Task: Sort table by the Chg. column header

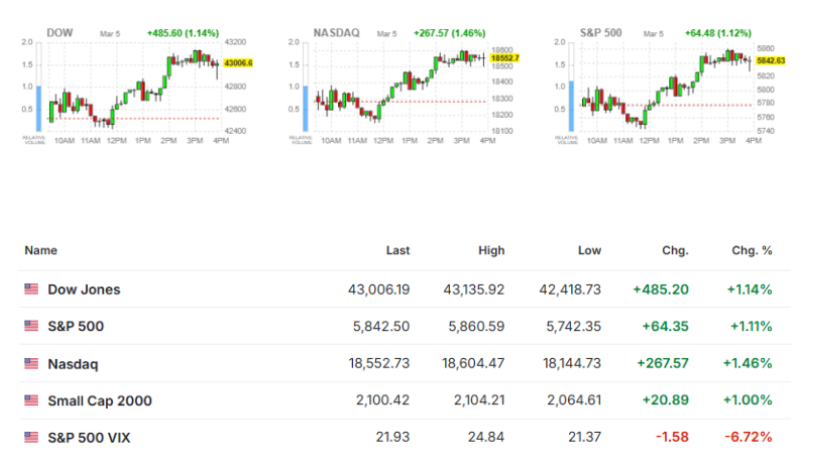Action: coord(675,251)
